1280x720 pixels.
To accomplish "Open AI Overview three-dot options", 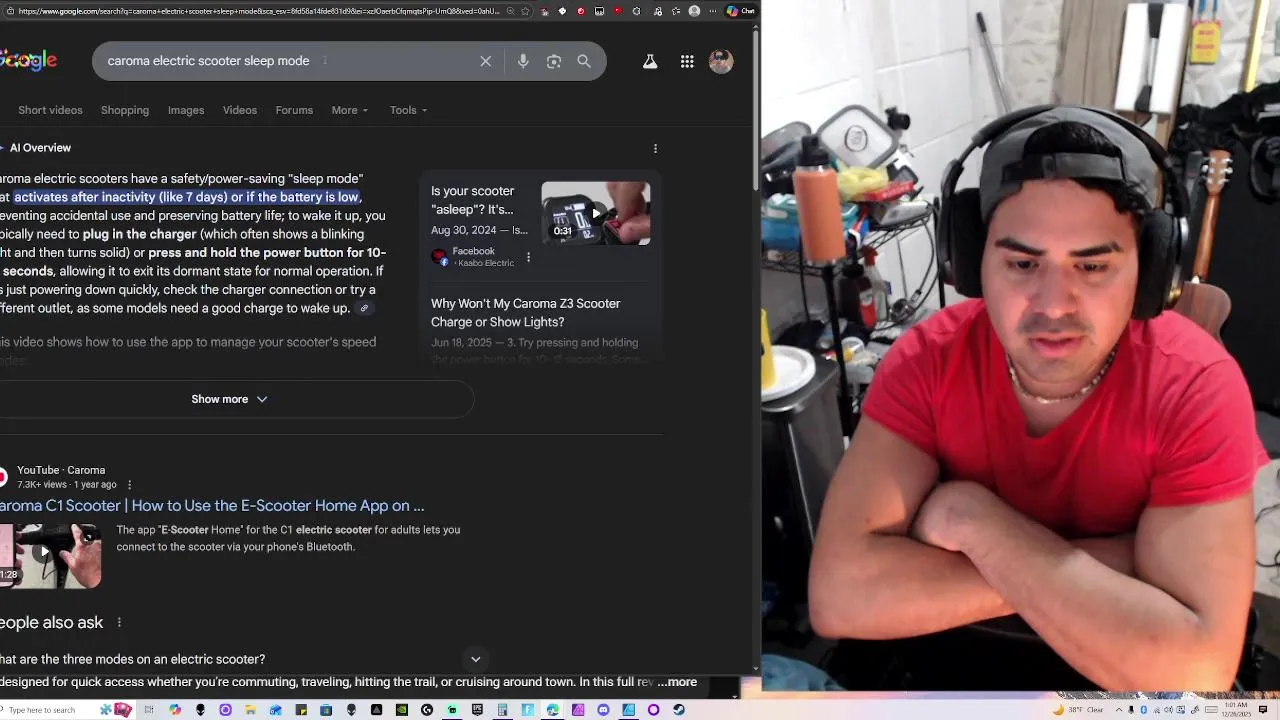I will pos(655,148).
